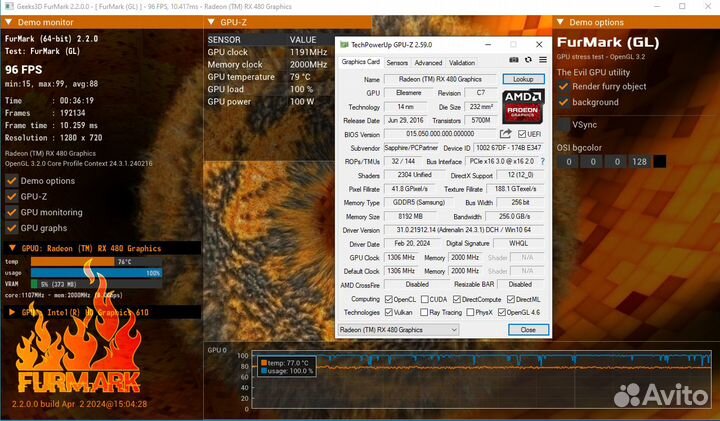Click the Subvendor Sapphire/PCPartner field
Image resolution: width=720 pixels, height=421 pixels.
(x=411, y=148)
